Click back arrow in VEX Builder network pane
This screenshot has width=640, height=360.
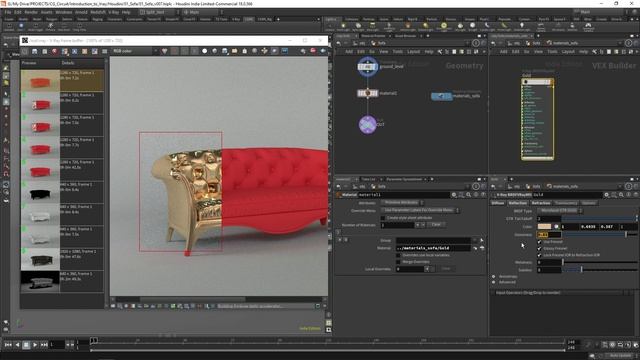493,43
